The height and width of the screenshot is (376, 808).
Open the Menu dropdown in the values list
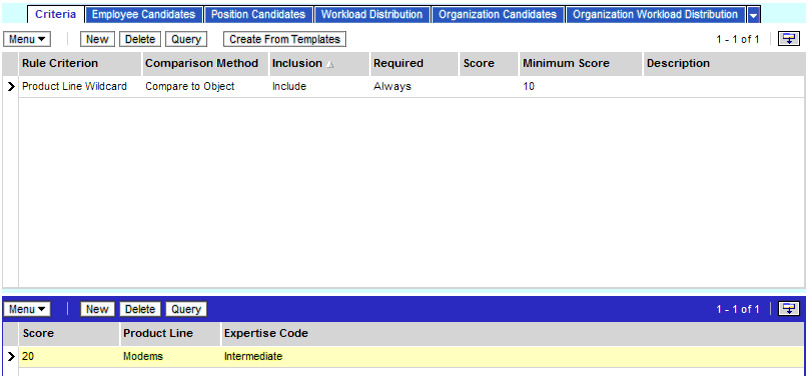click(x=27, y=309)
